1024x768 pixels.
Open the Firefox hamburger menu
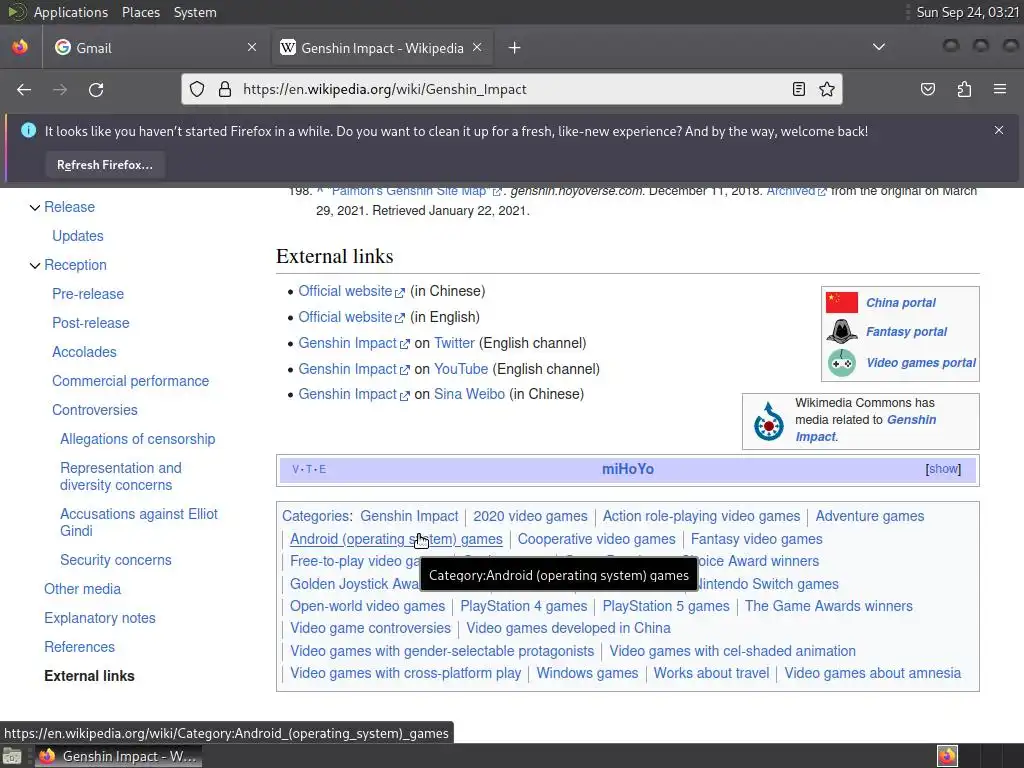(1000, 89)
